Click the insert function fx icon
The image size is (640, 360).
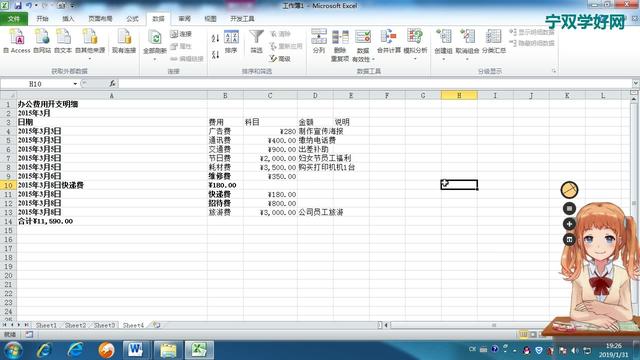pyautogui.click(x=112, y=84)
